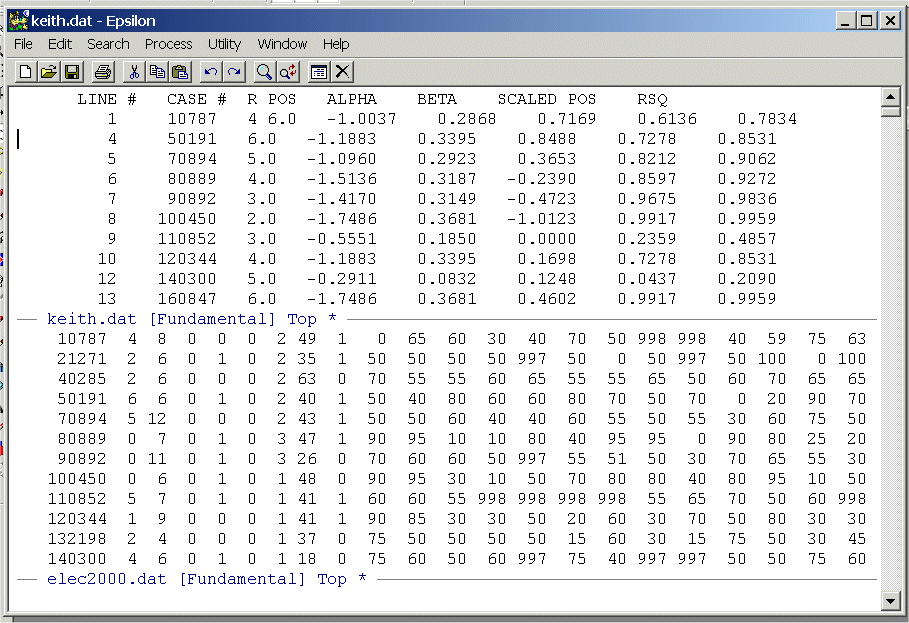Paste using the clipboard icon
Screen dimensions: 909x623
click(180, 71)
